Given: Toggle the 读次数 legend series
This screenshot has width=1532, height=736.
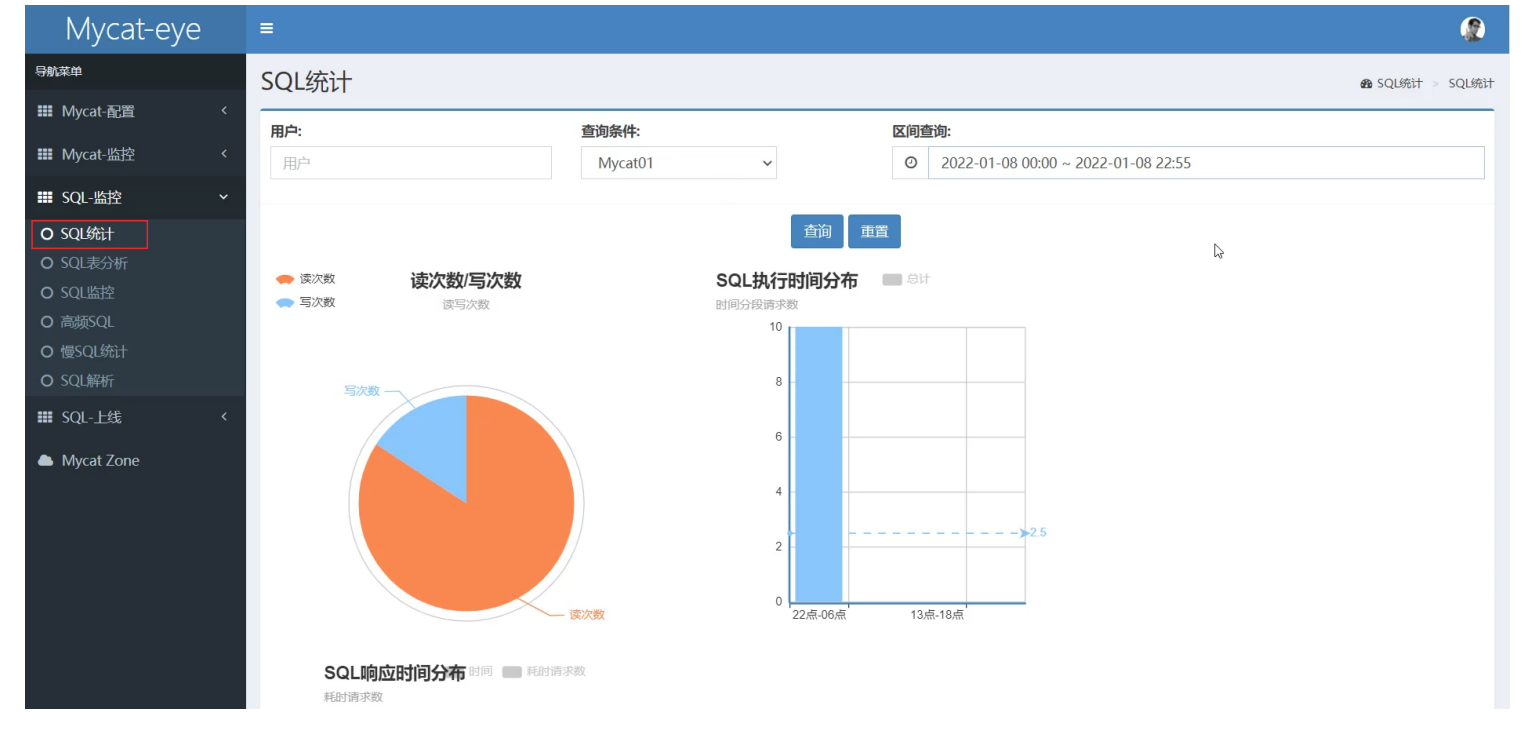Looking at the screenshot, I should (x=306, y=279).
